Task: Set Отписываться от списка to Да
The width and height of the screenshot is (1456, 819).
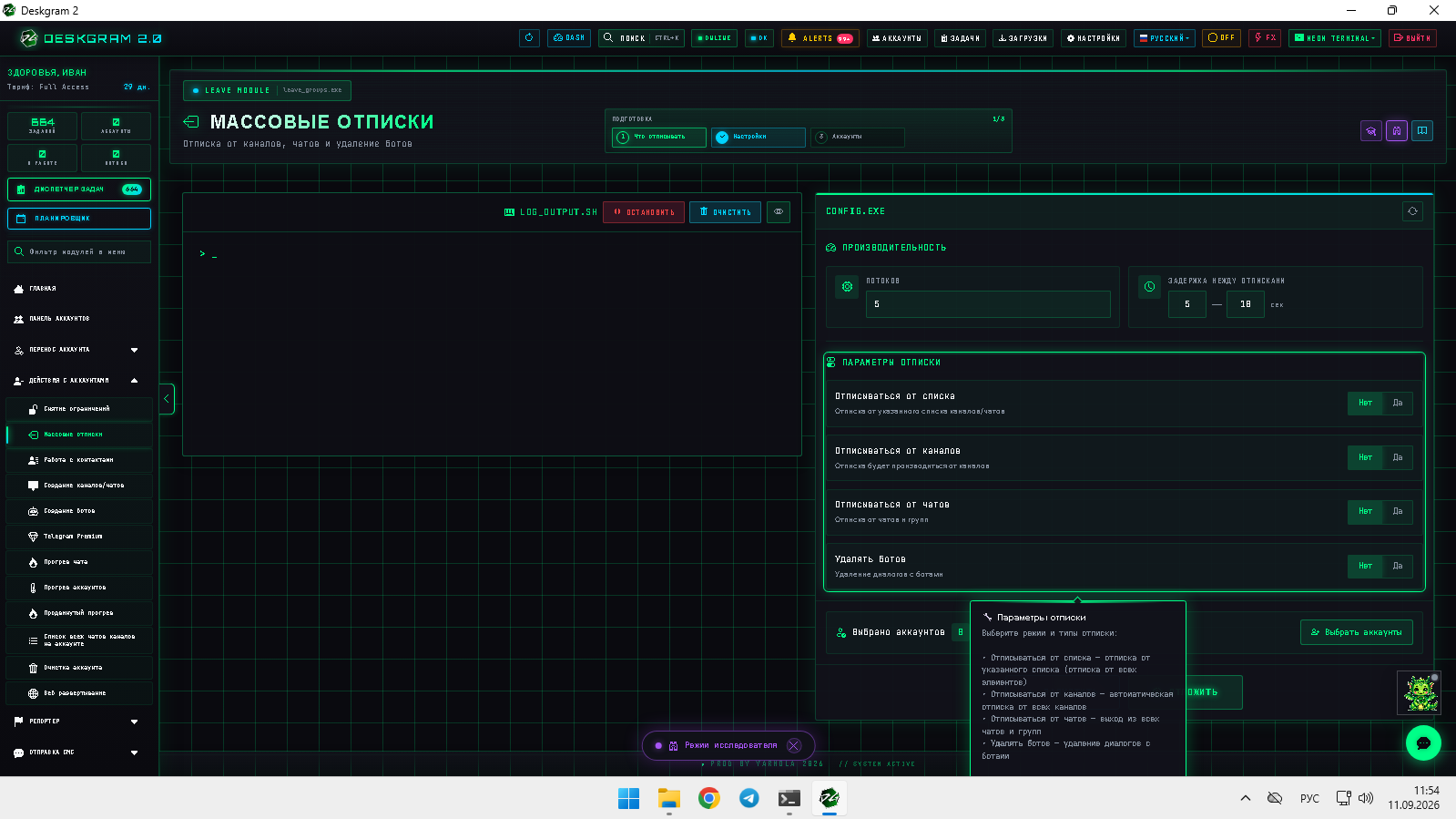Action: tap(1398, 403)
